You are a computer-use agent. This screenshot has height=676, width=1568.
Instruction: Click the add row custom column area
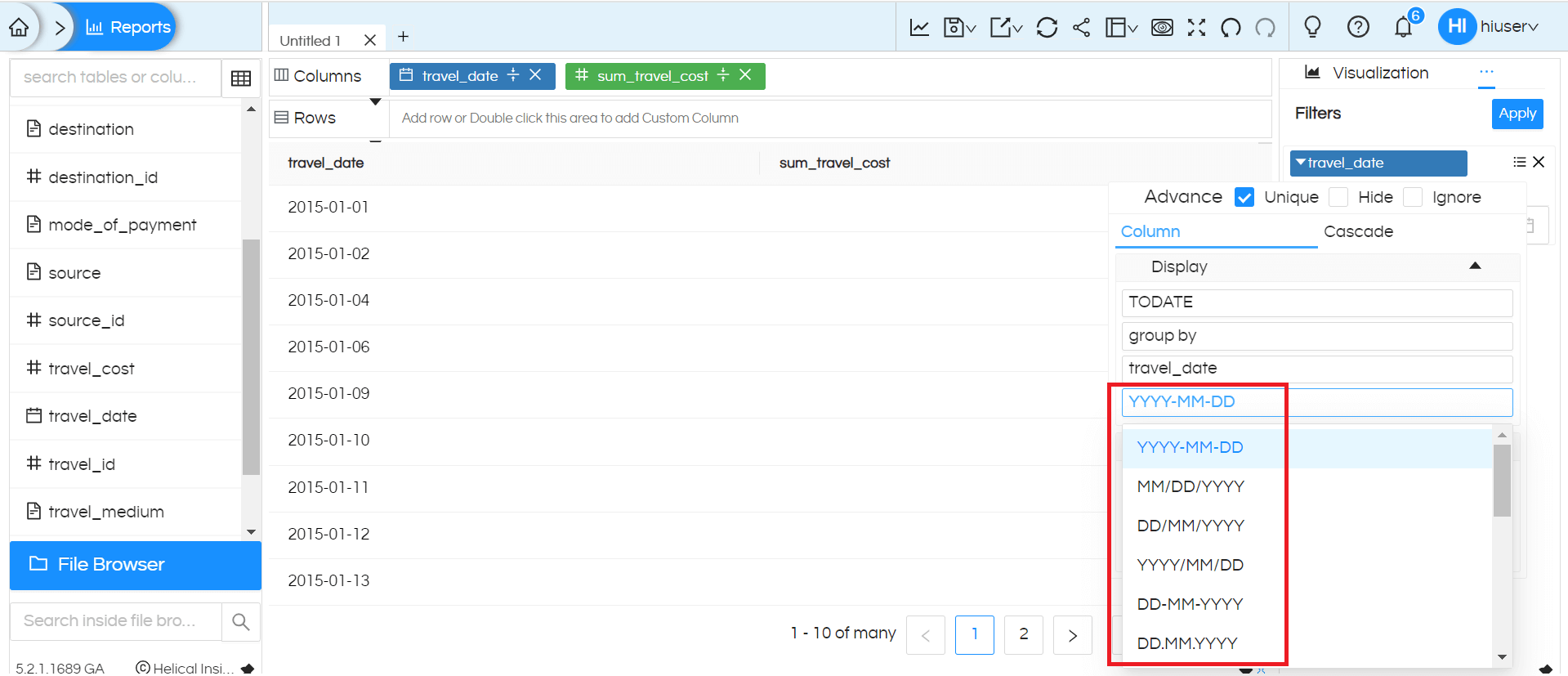pyautogui.click(x=830, y=119)
